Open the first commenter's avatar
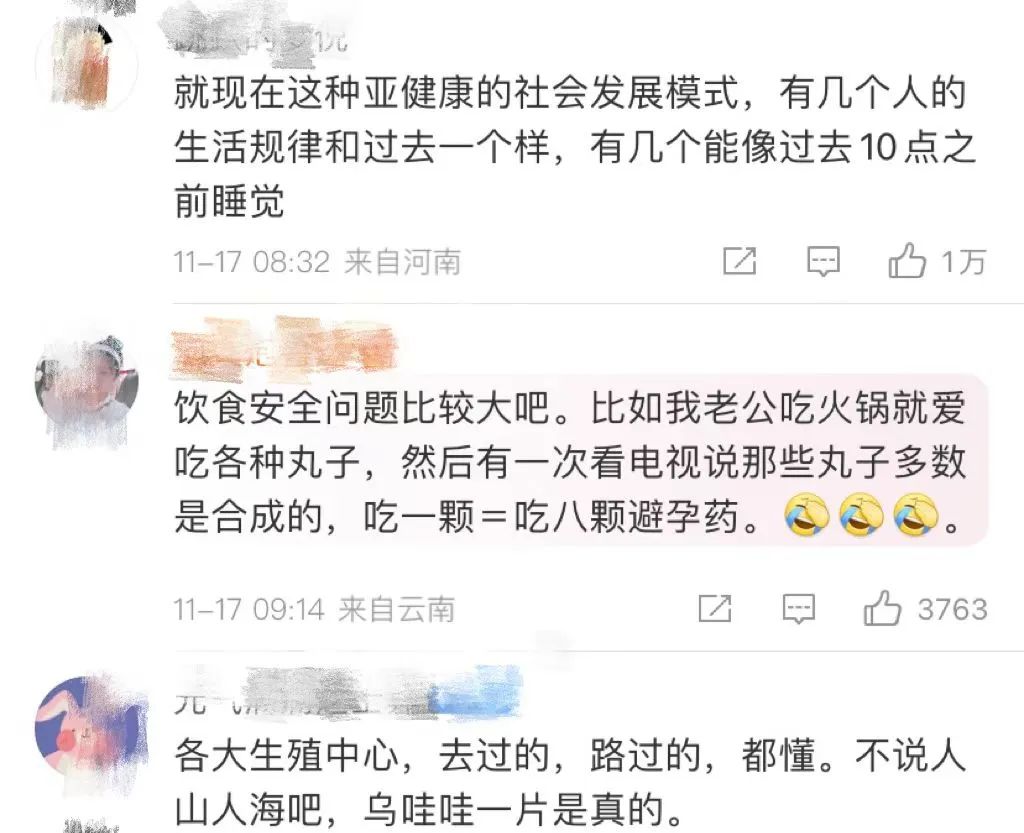This screenshot has height=833, width=1024. [86, 64]
